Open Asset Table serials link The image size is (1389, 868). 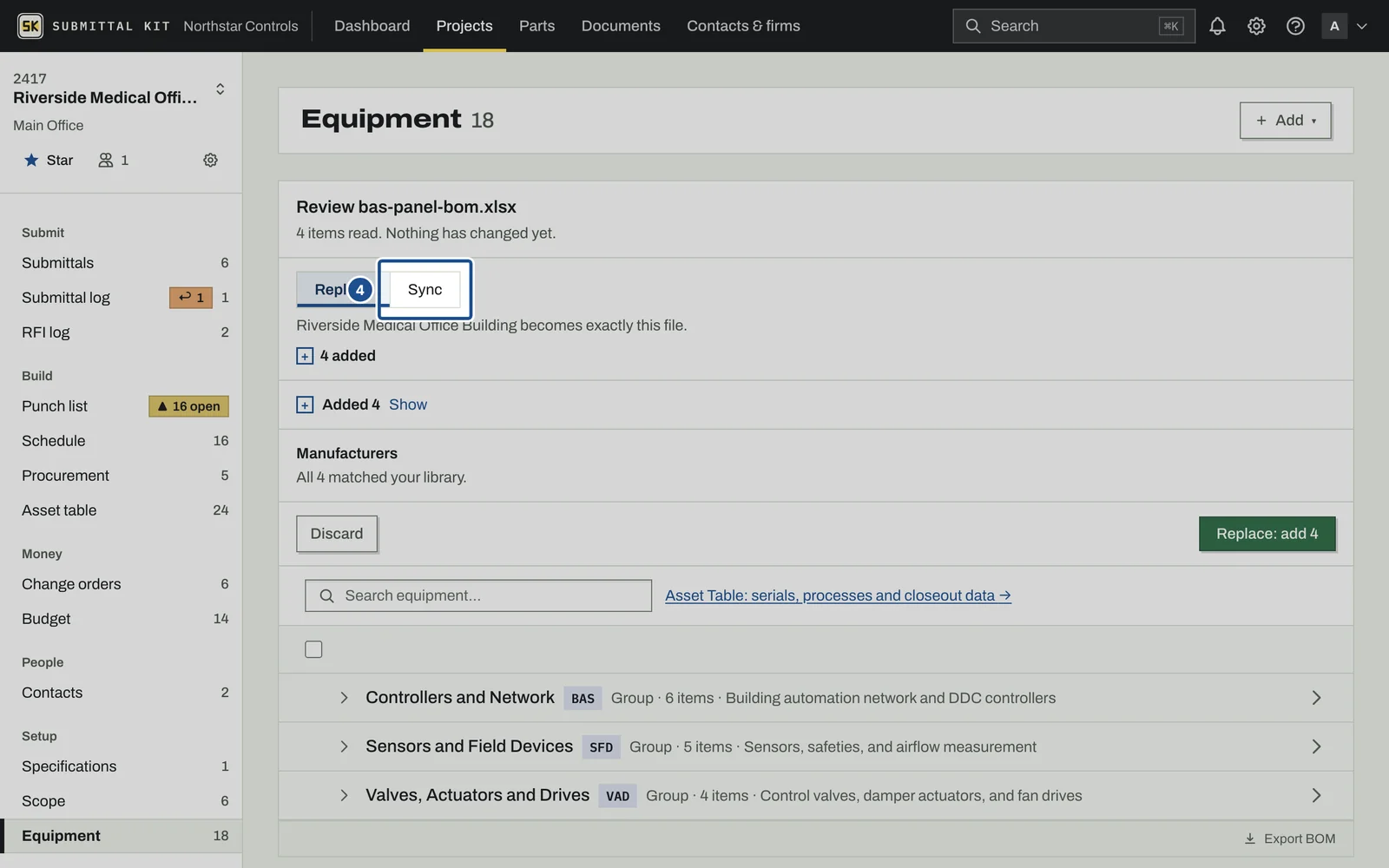(x=838, y=595)
